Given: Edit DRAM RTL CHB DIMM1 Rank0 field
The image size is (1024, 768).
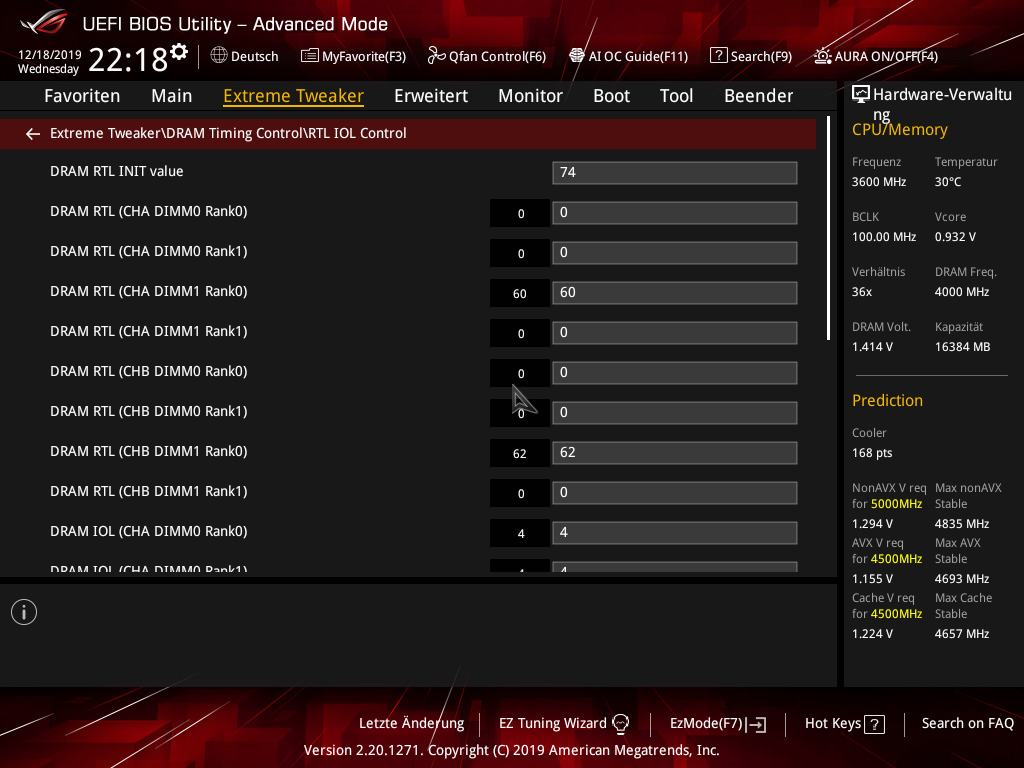Looking at the screenshot, I should click(x=675, y=453).
